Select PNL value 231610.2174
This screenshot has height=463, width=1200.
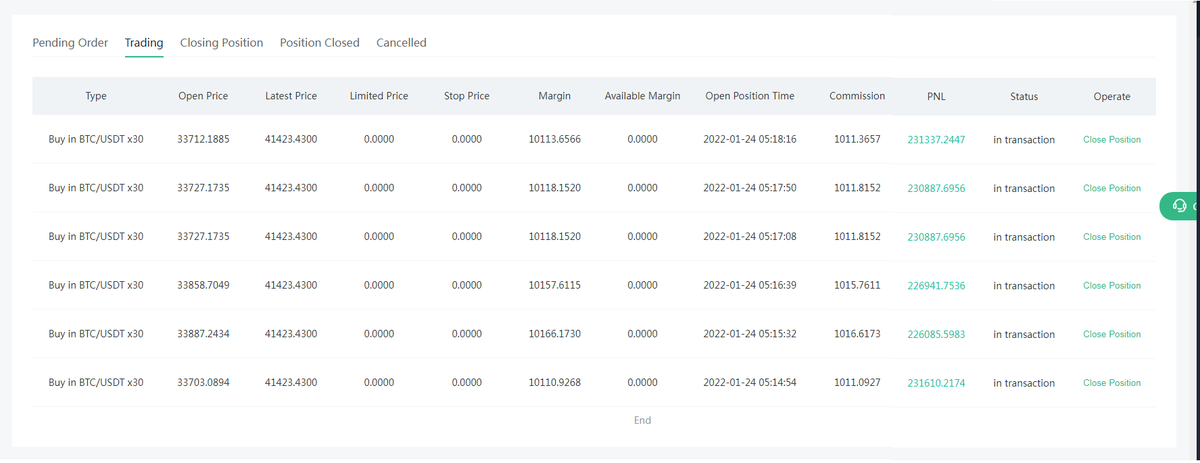pos(936,383)
